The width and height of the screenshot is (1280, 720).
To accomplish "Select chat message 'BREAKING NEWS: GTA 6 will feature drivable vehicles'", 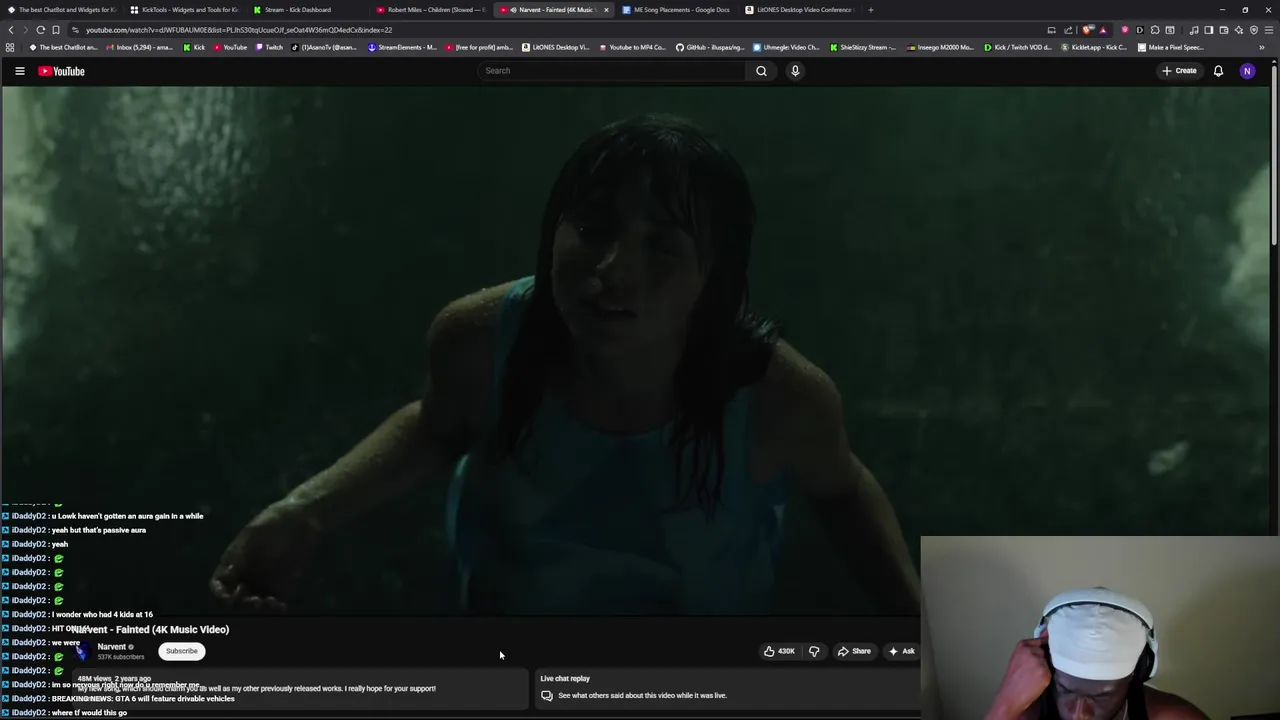I will pos(143,699).
